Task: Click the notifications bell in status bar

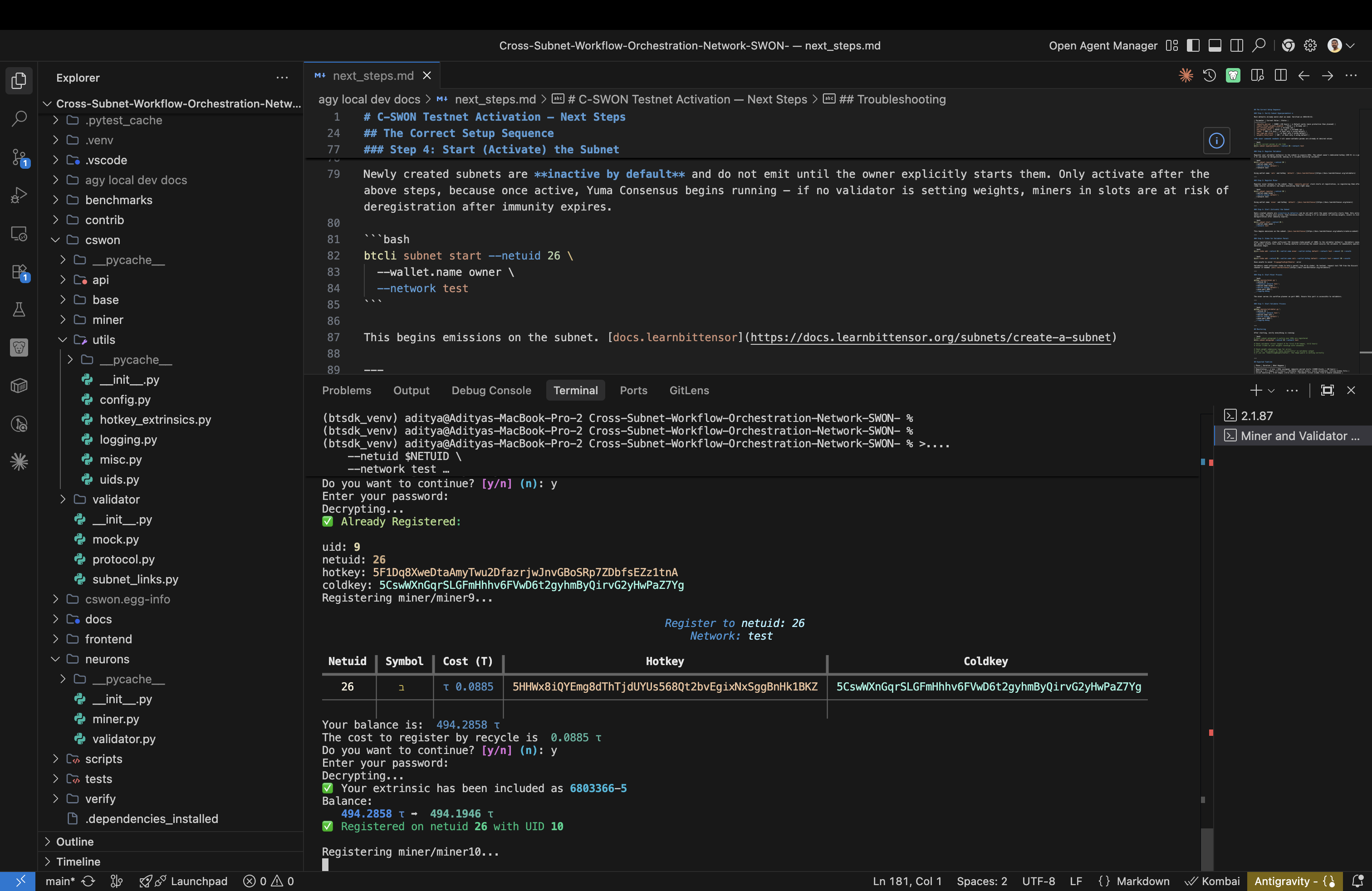Action: (x=1357, y=881)
